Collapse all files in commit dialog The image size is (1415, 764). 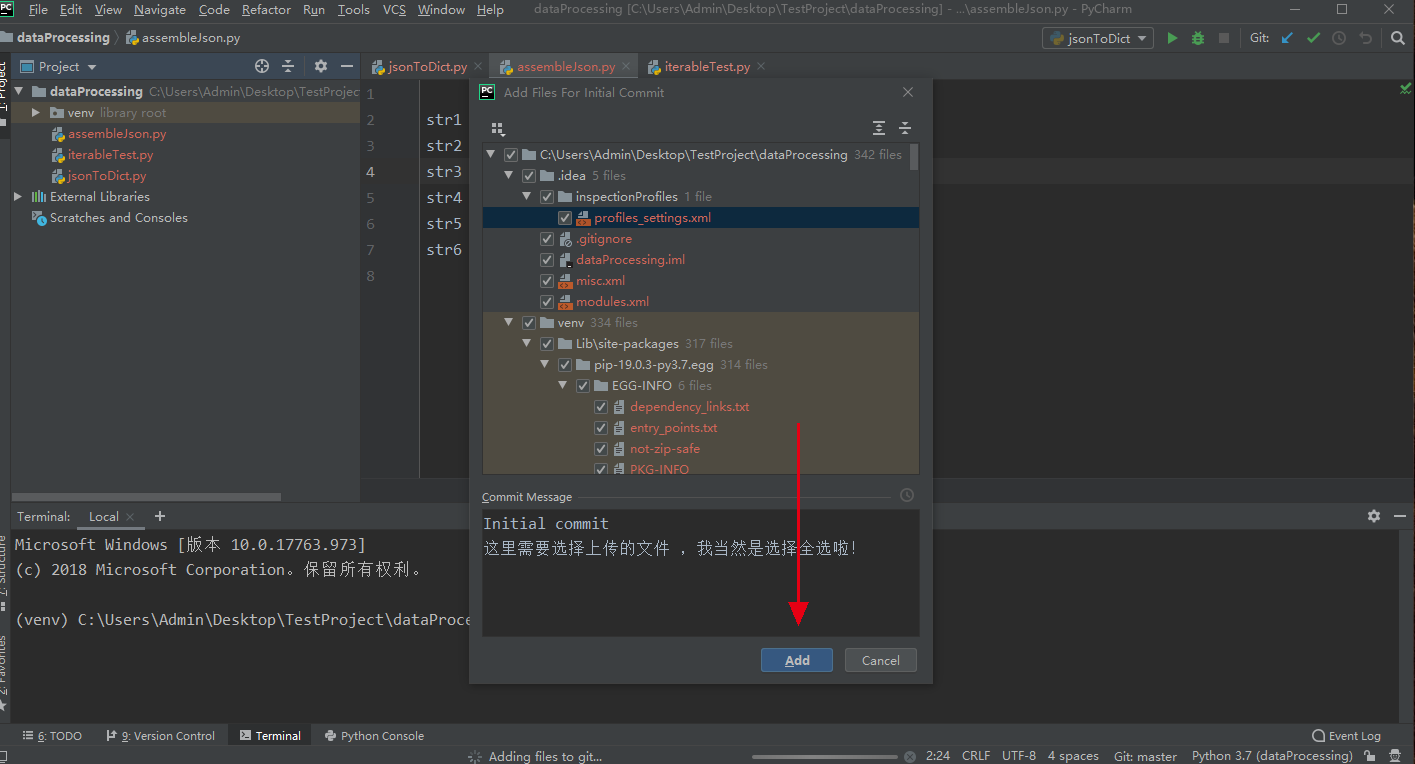click(x=905, y=128)
